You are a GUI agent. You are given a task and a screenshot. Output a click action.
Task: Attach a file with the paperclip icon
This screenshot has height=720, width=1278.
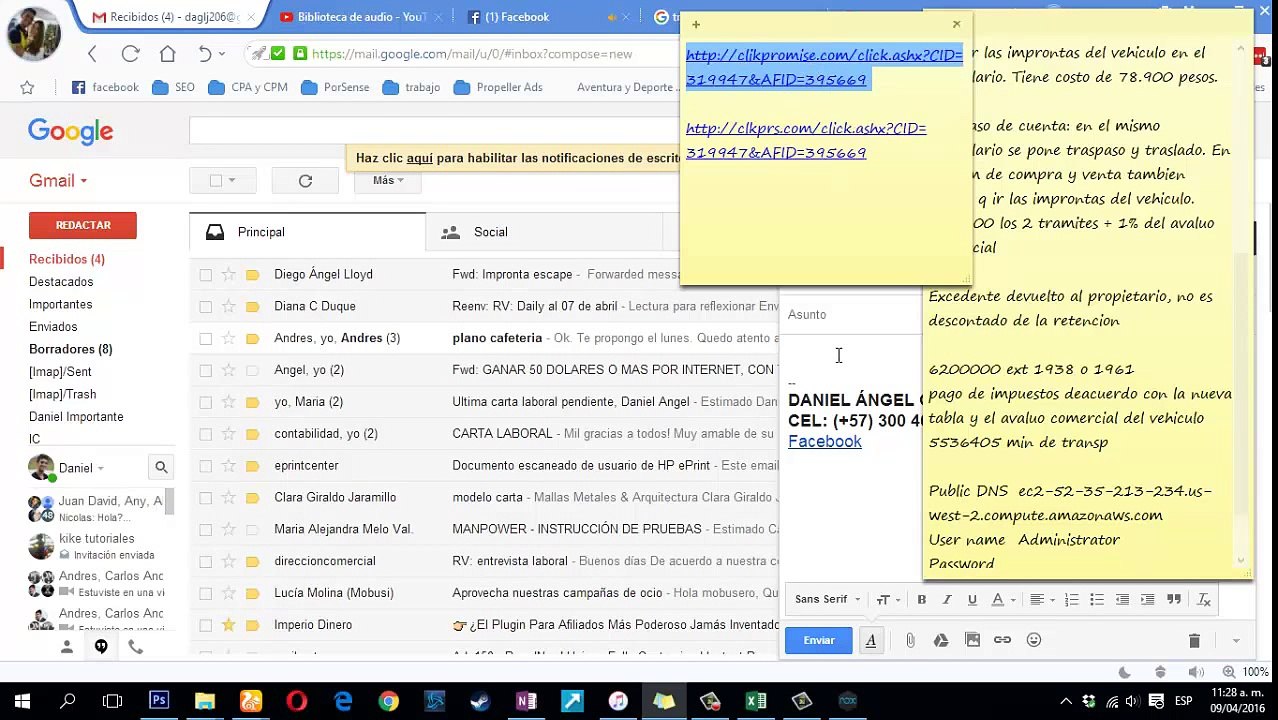[910, 640]
